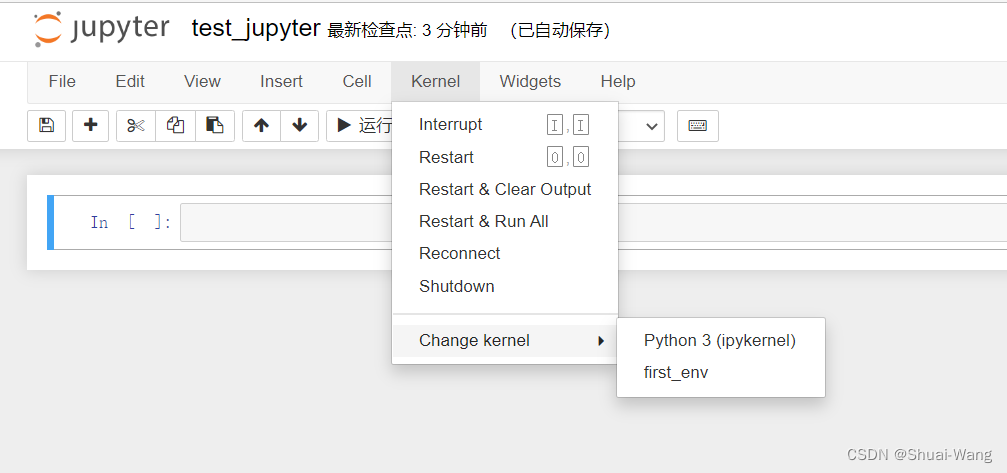Select Restart & Run All

pyautogui.click(x=505, y=221)
